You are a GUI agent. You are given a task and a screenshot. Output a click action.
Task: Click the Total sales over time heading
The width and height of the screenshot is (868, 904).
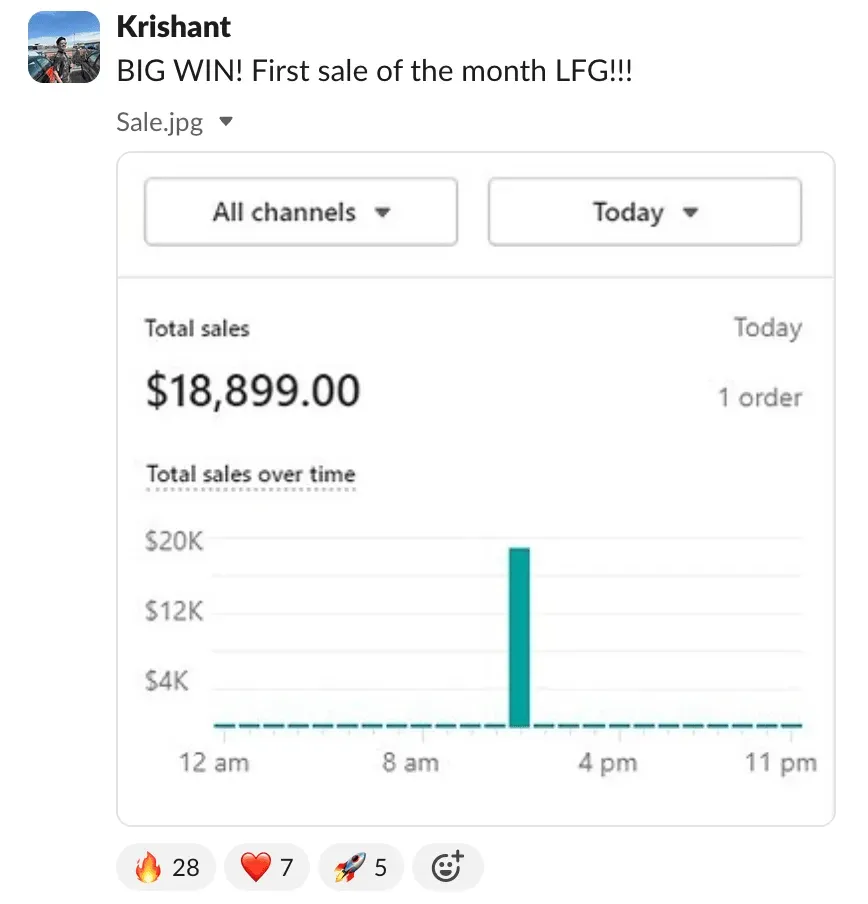pos(251,474)
